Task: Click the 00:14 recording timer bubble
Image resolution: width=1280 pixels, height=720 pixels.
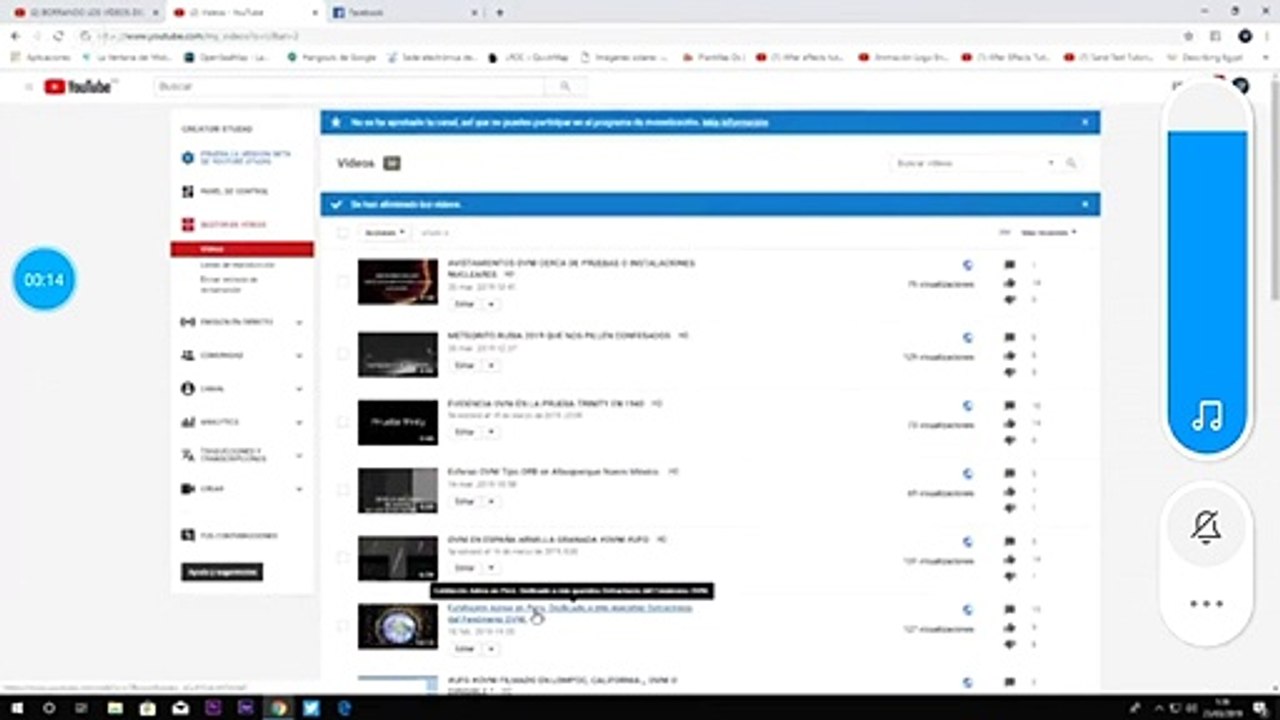Action: coord(44,280)
